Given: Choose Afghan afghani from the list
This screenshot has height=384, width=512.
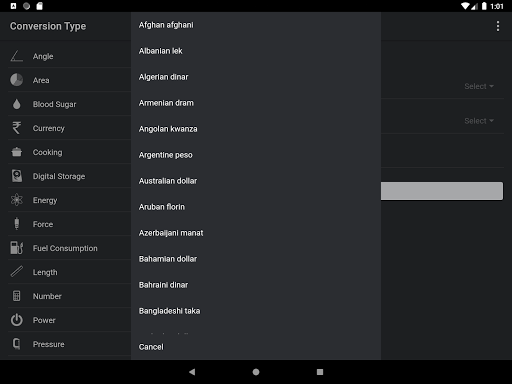Looking at the screenshot, I should [x=256, y=25].
